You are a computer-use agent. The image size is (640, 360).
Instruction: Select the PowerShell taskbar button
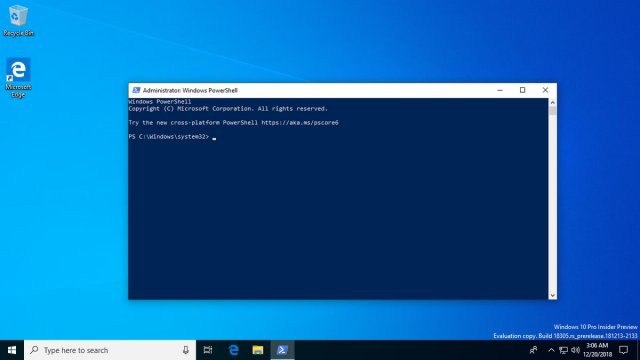(x=282, y=350)
